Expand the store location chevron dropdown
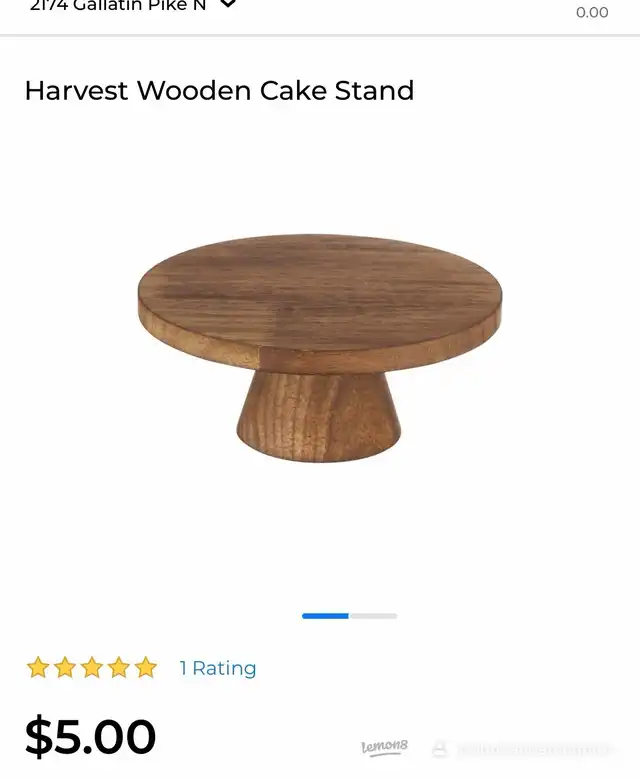 pyautogui.click(x=228, y=4)
